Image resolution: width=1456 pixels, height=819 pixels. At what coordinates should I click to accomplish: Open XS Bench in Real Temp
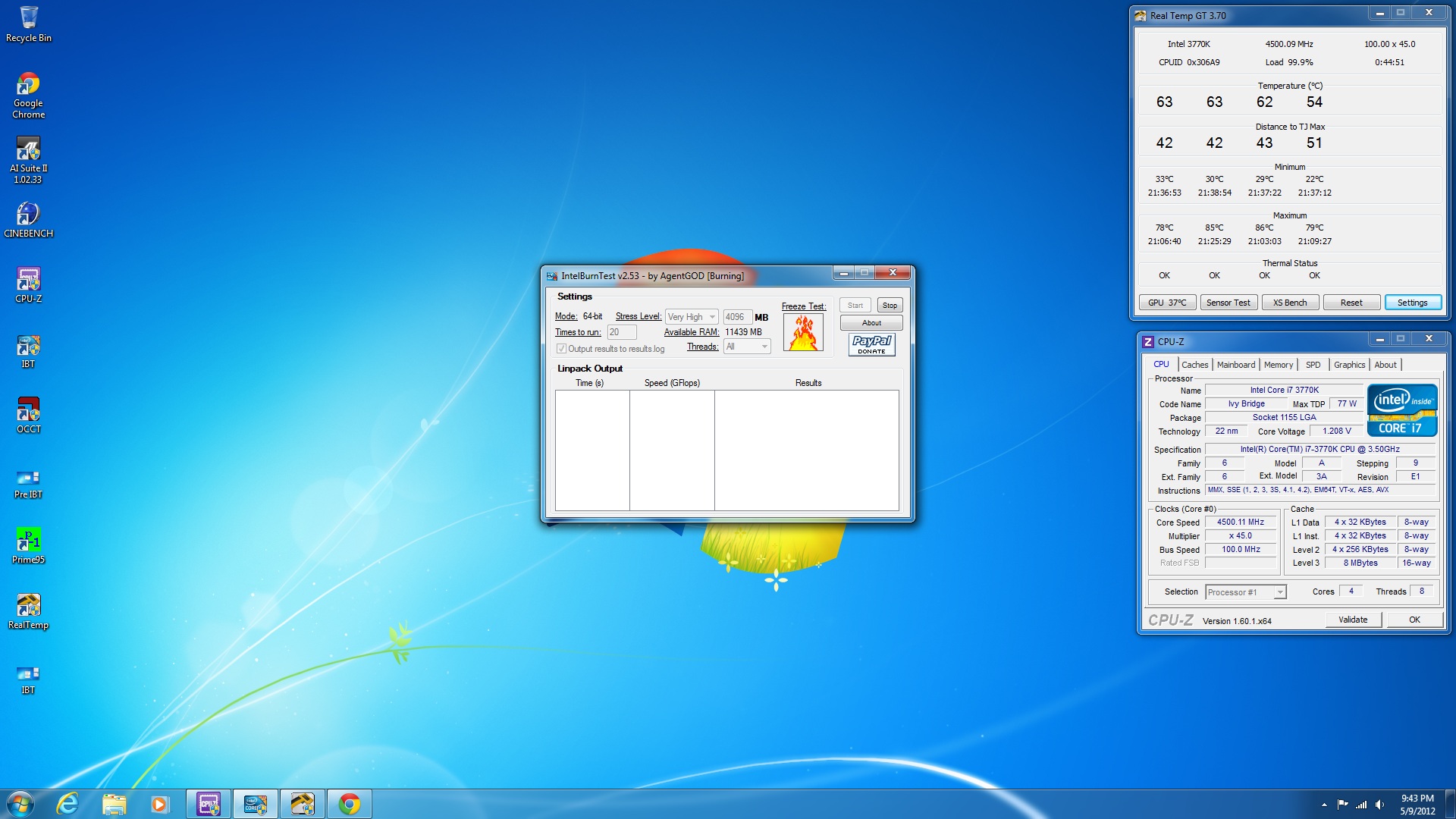pos(1289,303)
